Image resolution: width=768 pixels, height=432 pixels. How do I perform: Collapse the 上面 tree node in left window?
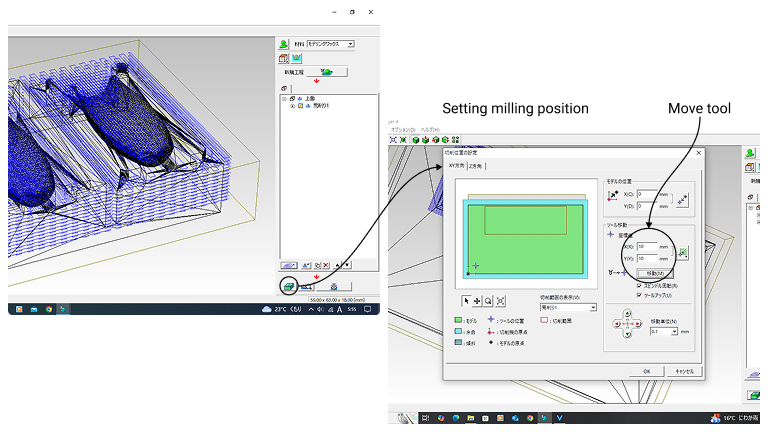tap(284, 98)
